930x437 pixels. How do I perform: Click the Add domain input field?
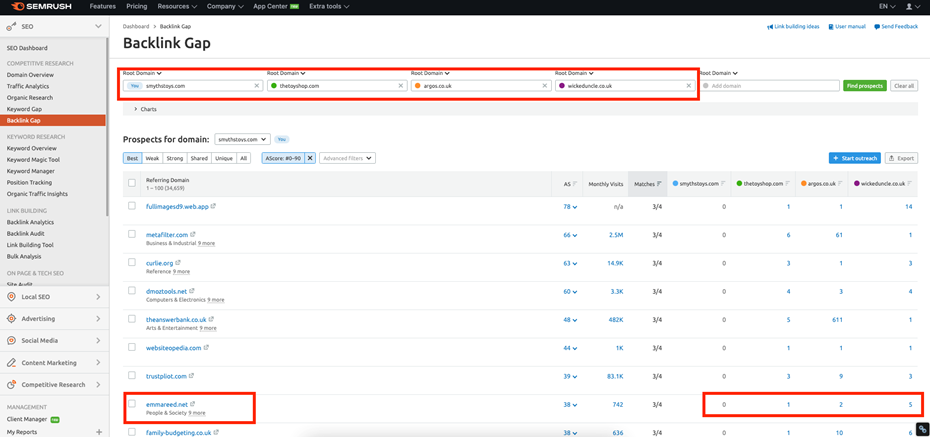[770, 86]
